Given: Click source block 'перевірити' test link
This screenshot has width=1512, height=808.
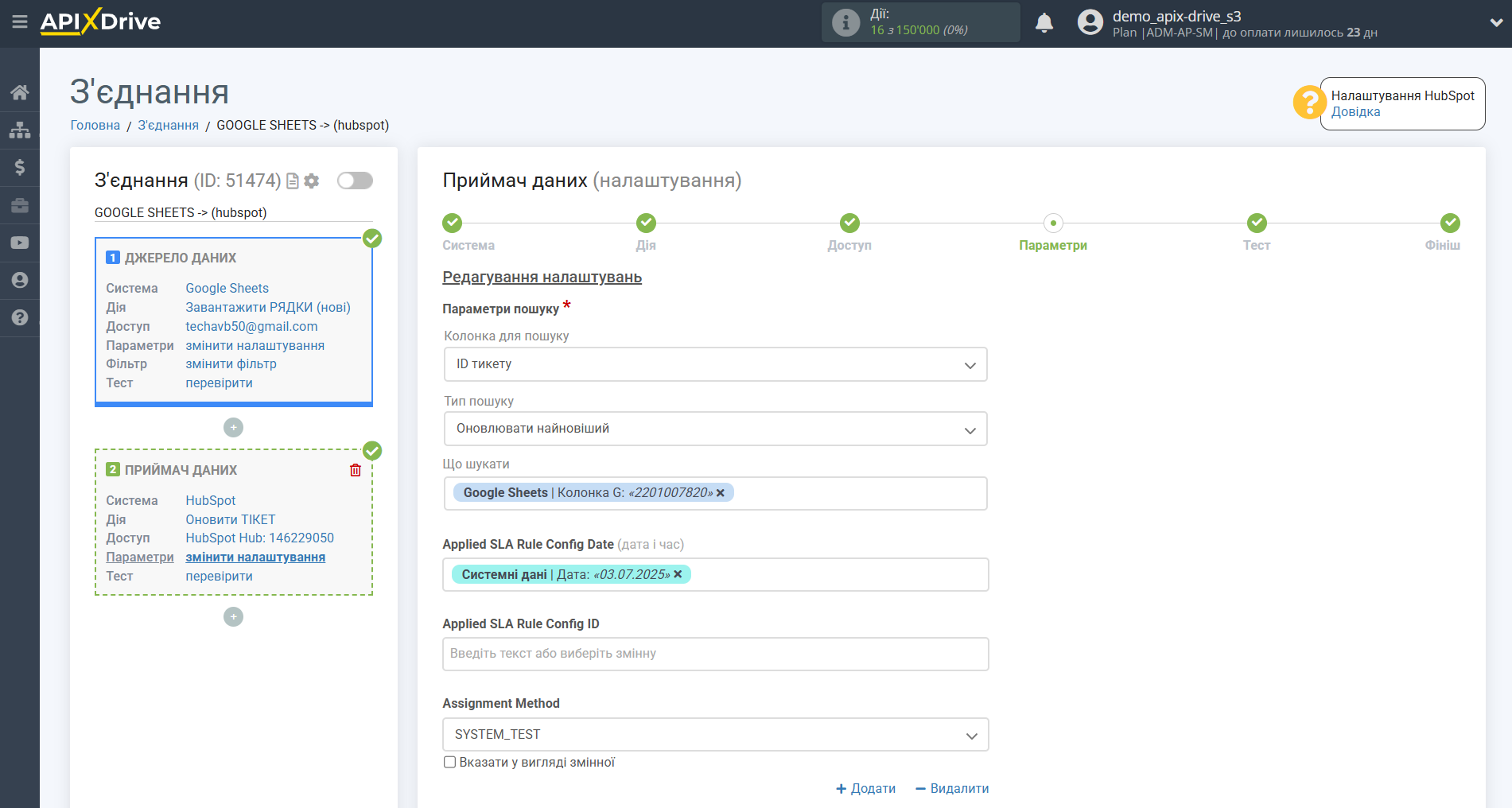Looking at the screenshot, I should [x=220, y=383].
